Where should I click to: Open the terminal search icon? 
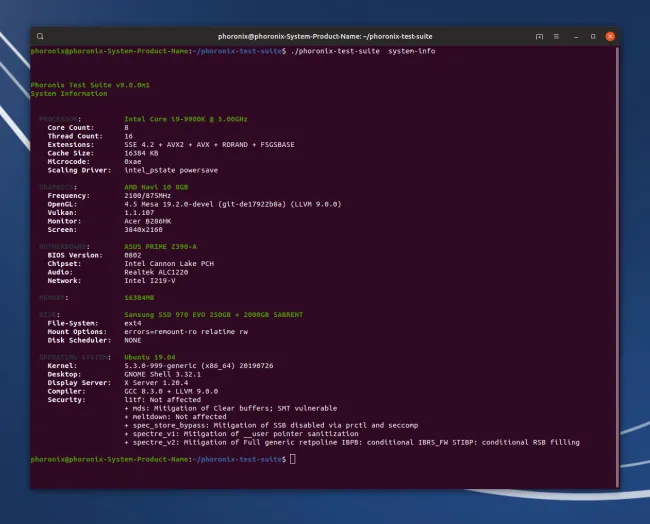40,36
